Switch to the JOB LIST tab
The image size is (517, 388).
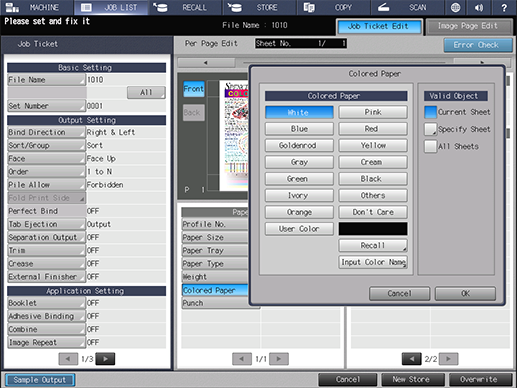(x=111, y=7)
